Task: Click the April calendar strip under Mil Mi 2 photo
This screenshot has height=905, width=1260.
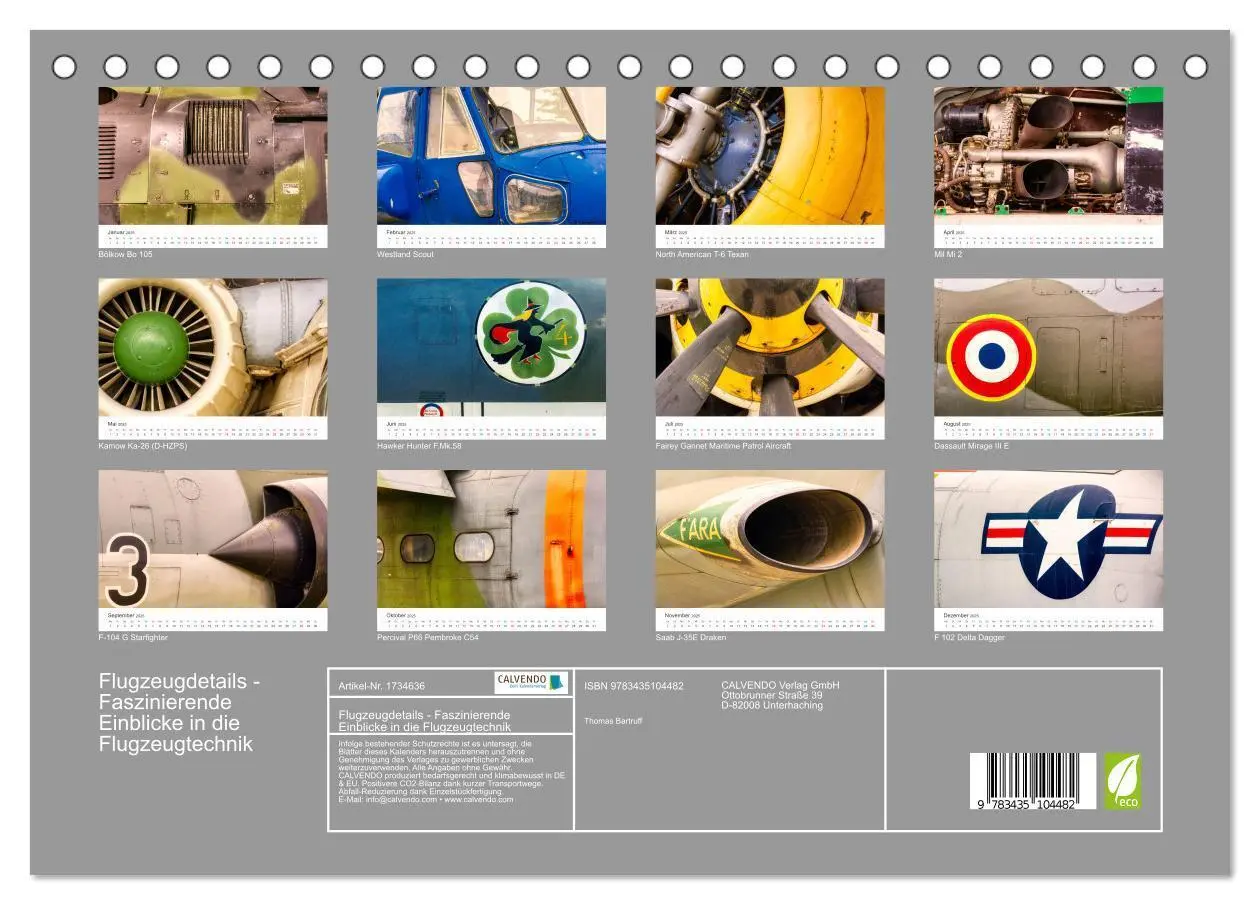Action: coord(1048,236)
